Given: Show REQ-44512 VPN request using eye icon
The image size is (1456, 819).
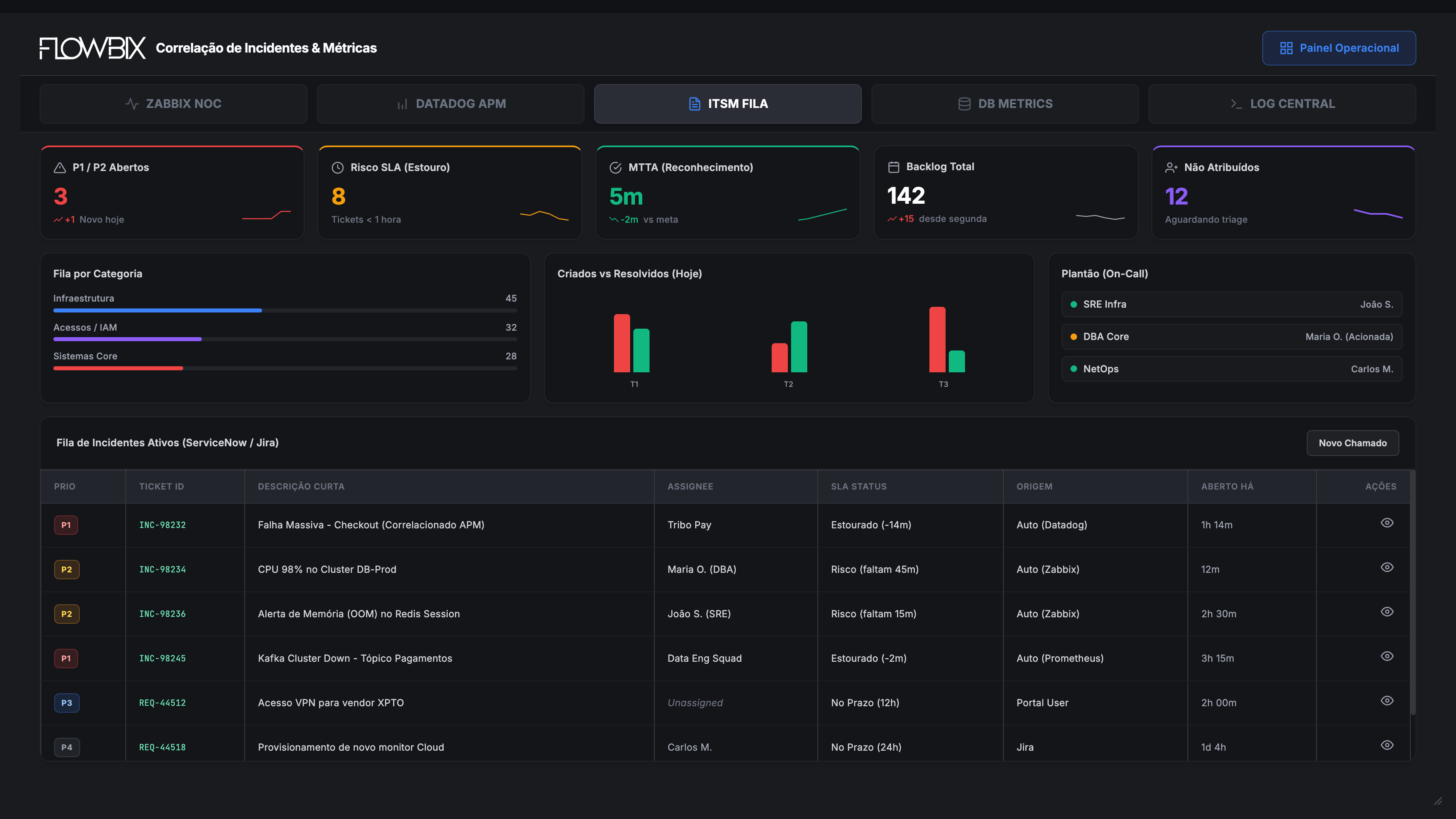Looking at the screenshot, I should click(x=1386, y=701).
